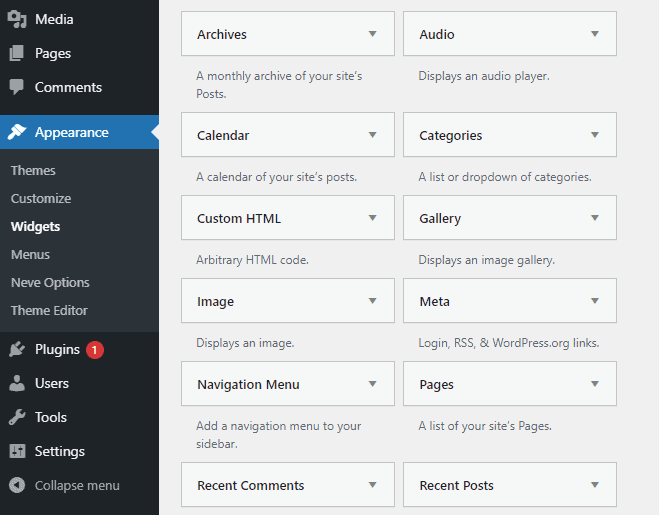Open the Menus submenu link
Viewport: 659px width, 515px height.
click(30, 254)
